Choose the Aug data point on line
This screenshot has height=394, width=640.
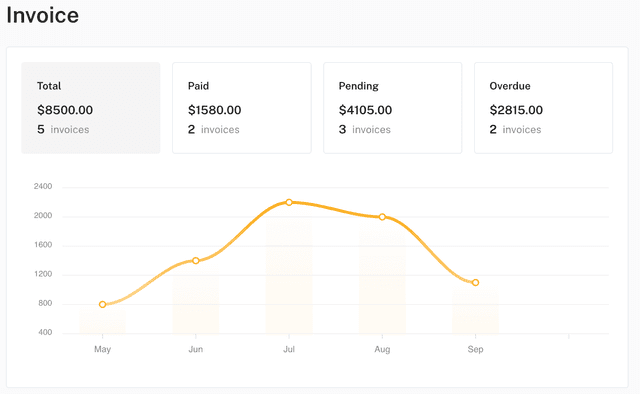coord(382,217)
